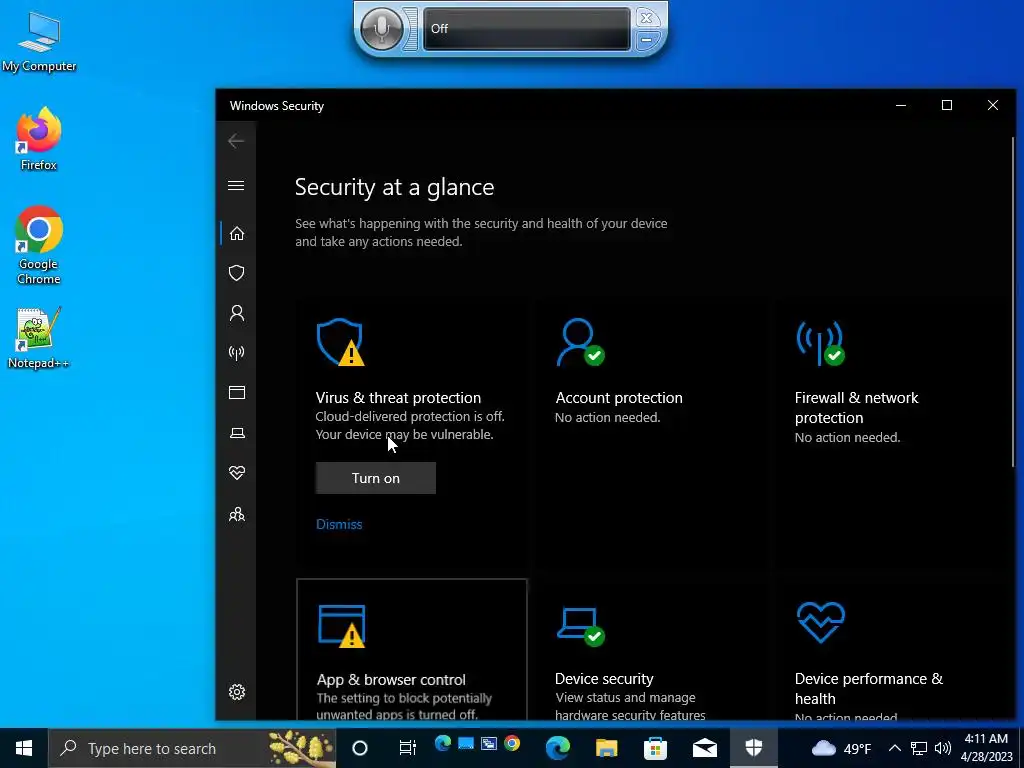Open clock showing 4:11 AM
Viewport: 1024px width, 768px height.
click(986, 748)
